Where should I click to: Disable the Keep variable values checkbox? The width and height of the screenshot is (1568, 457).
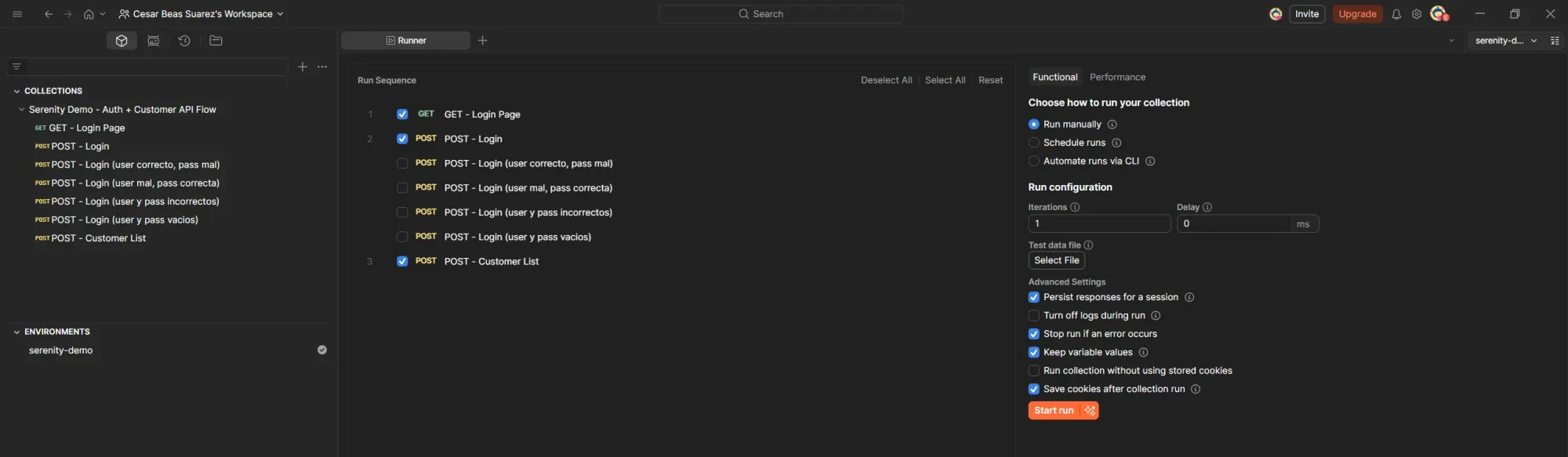pos(1033,353)
